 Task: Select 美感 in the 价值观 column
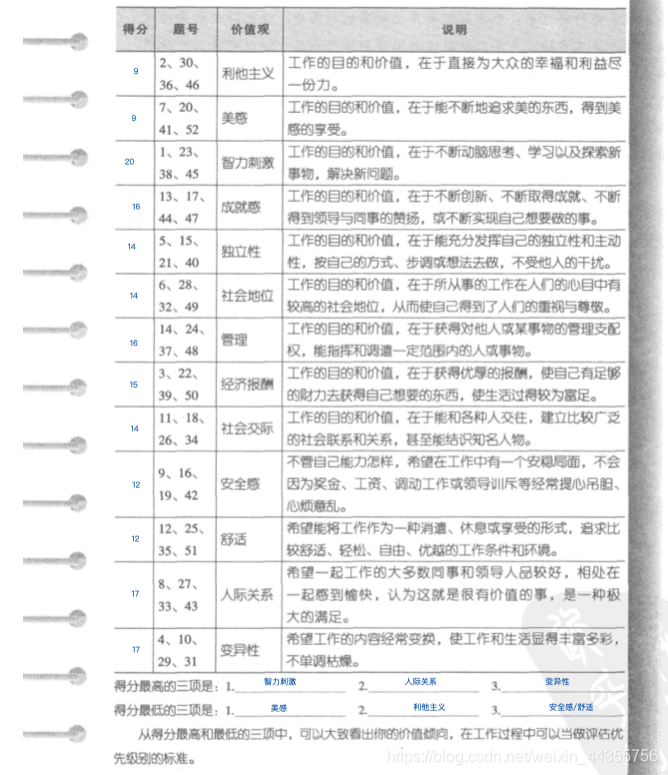(234, 119)
